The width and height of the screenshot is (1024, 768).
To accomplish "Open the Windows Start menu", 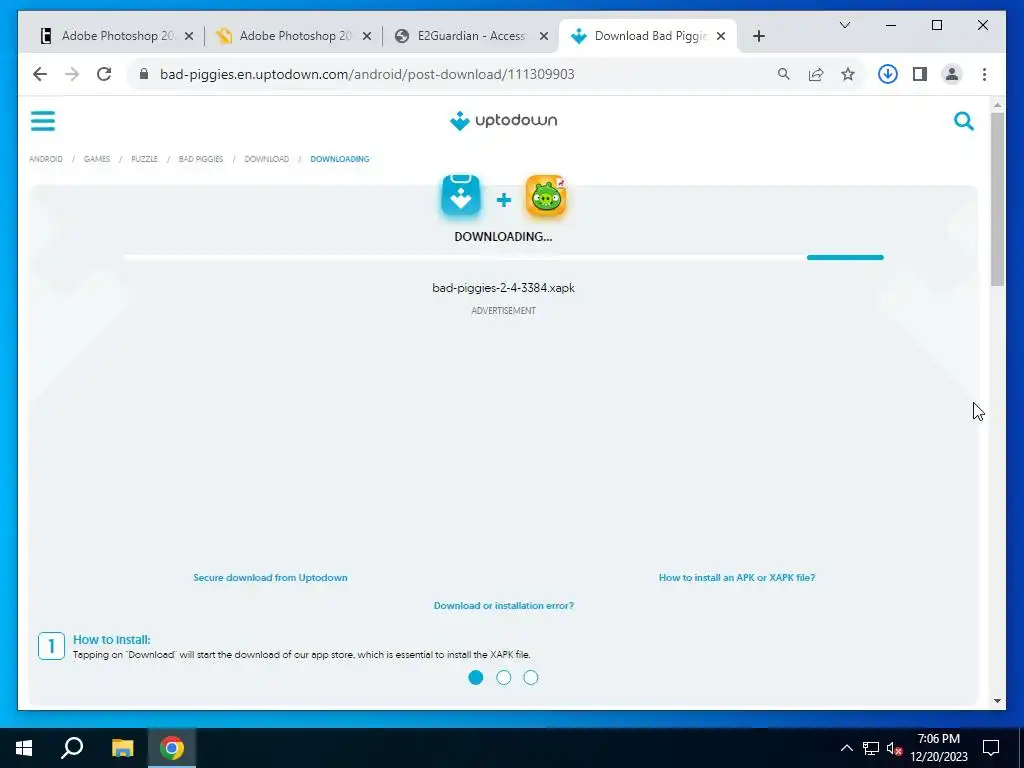I will [24, 748].
